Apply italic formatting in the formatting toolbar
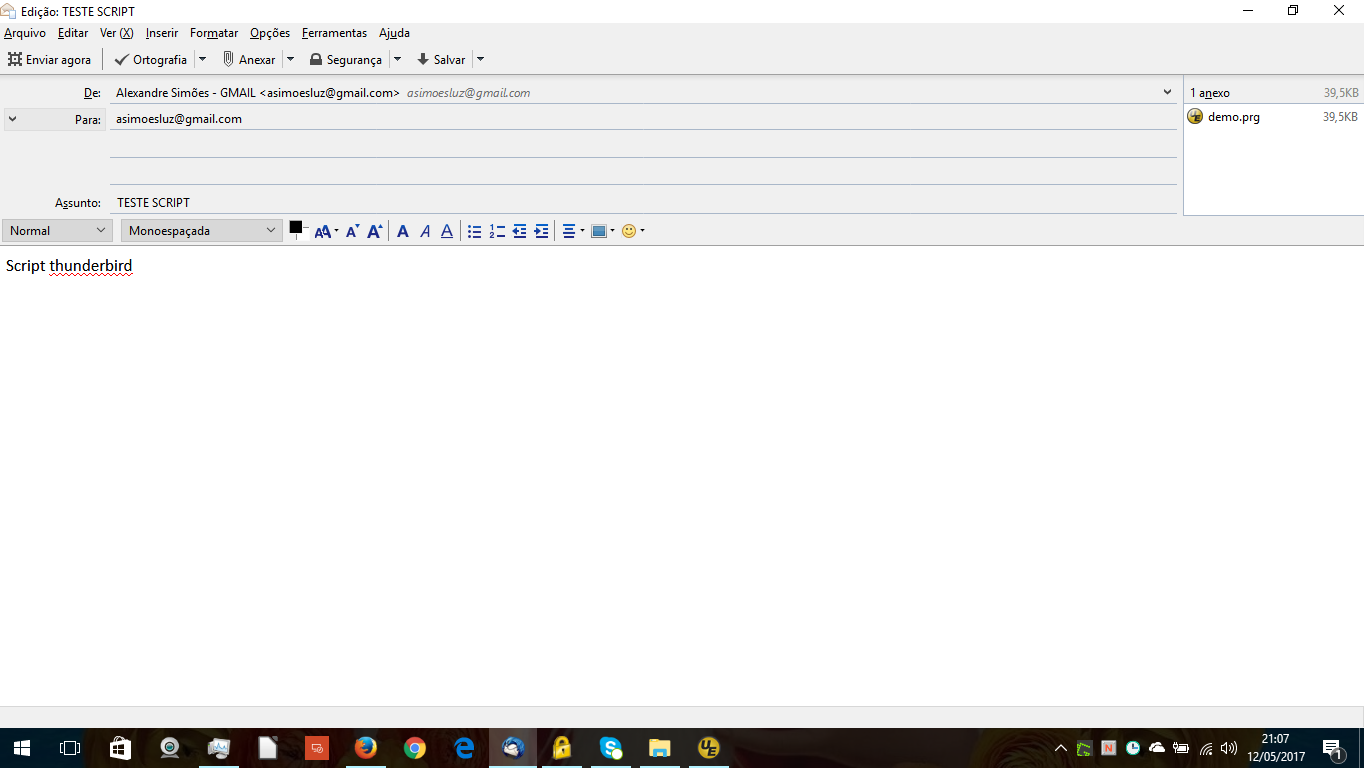Viewport: 1364px width, 768px height. coord(425,231)
